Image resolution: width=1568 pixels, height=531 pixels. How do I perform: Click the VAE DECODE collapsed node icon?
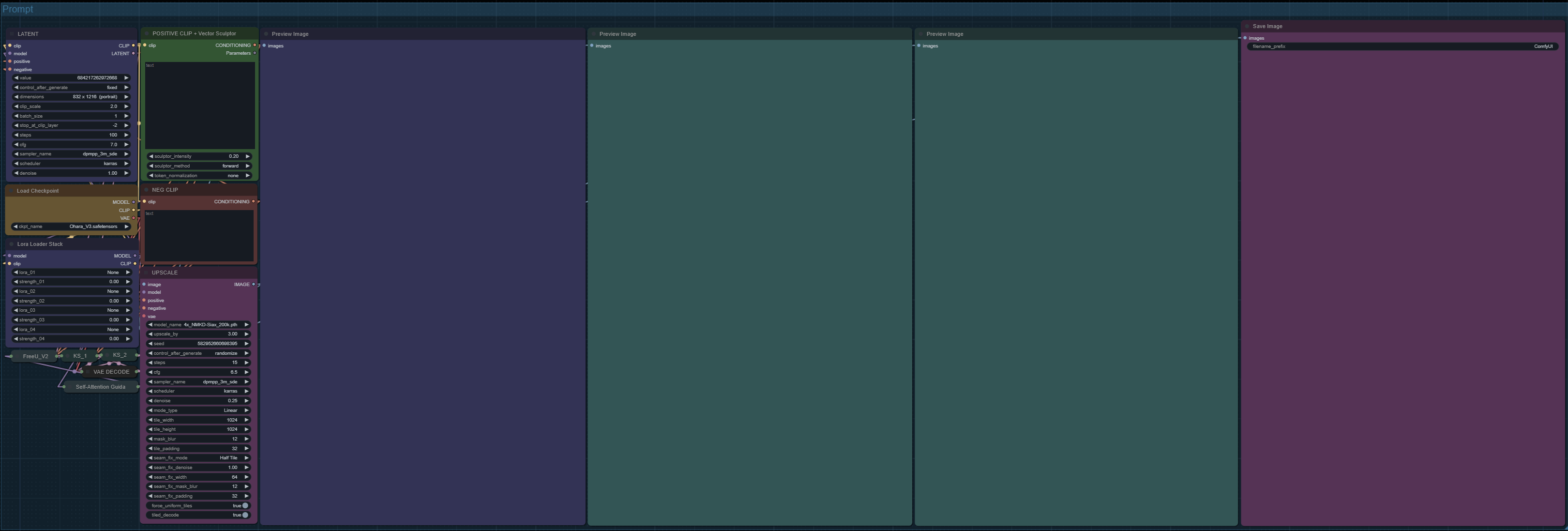[88, 371]
